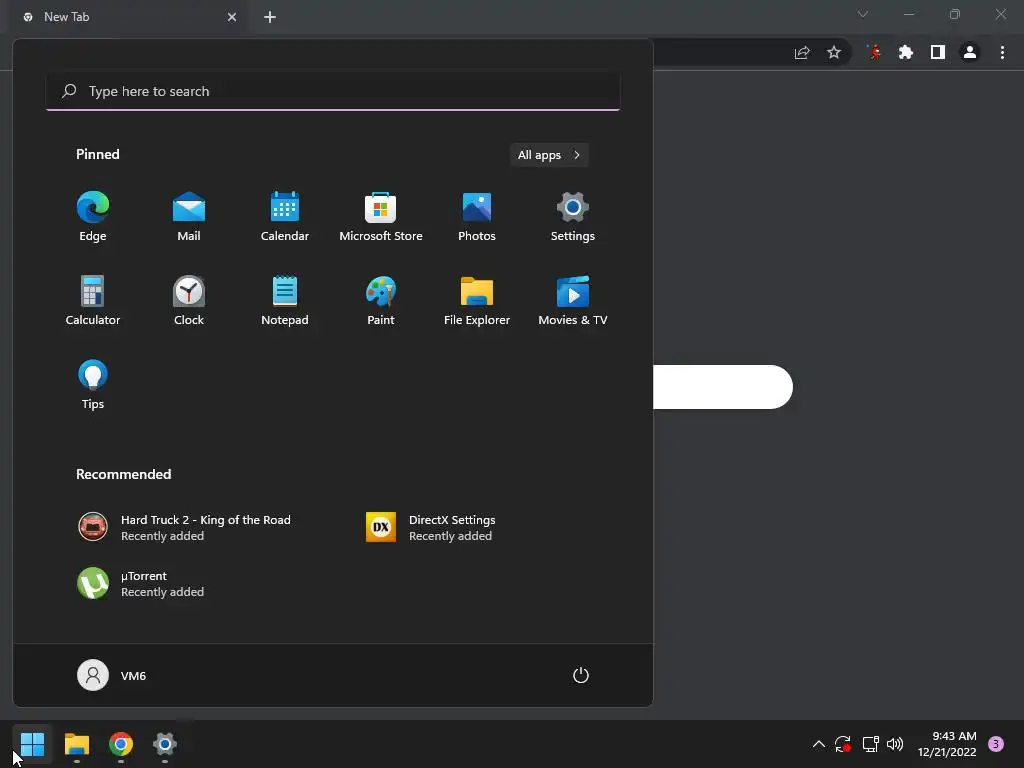Select the New Tab tab in Chrome
This screenshot has height=768, width=1024.
127,17
